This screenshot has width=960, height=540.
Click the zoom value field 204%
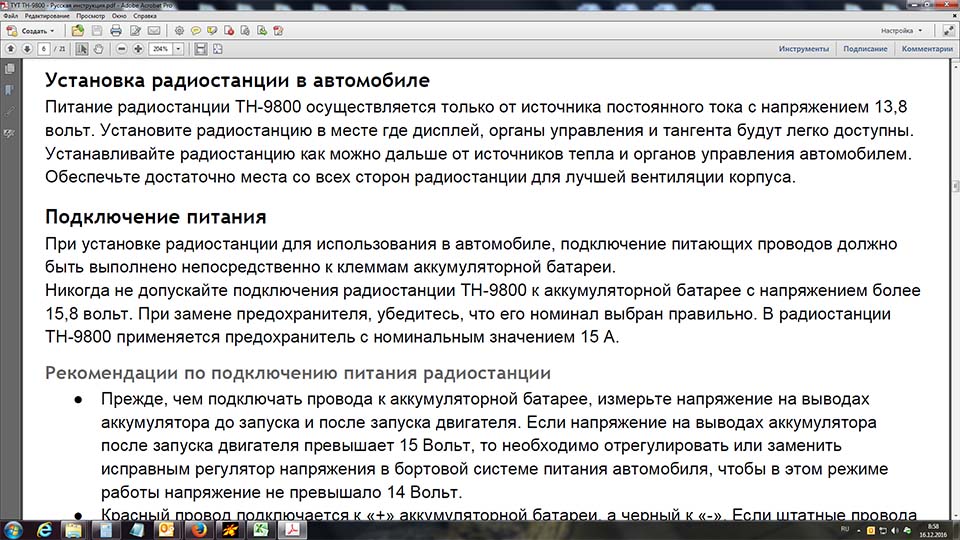click(160, 49)
